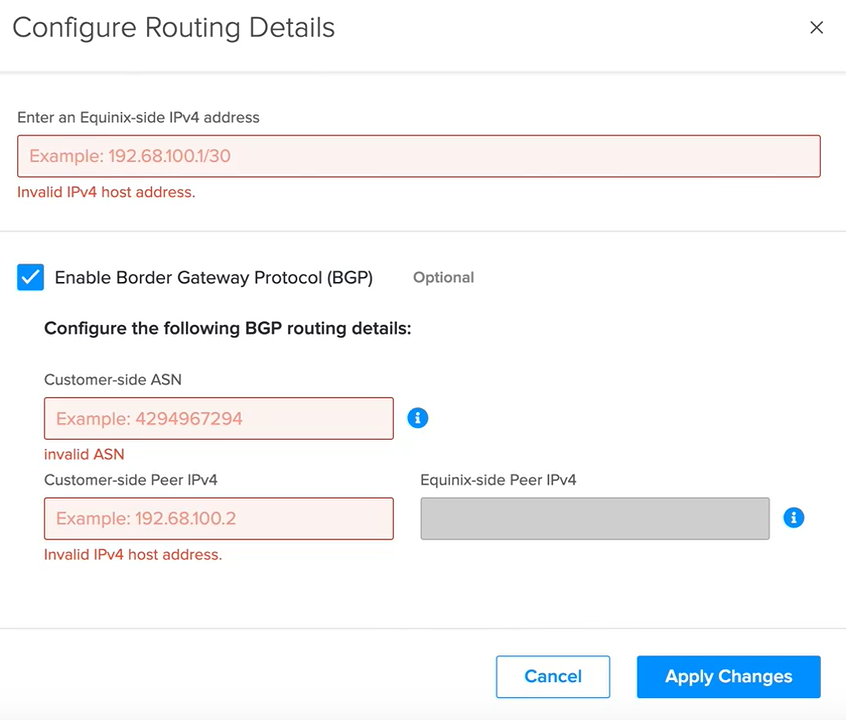Click the Customer-side Peer IPv4 label

tap(131, 480)
